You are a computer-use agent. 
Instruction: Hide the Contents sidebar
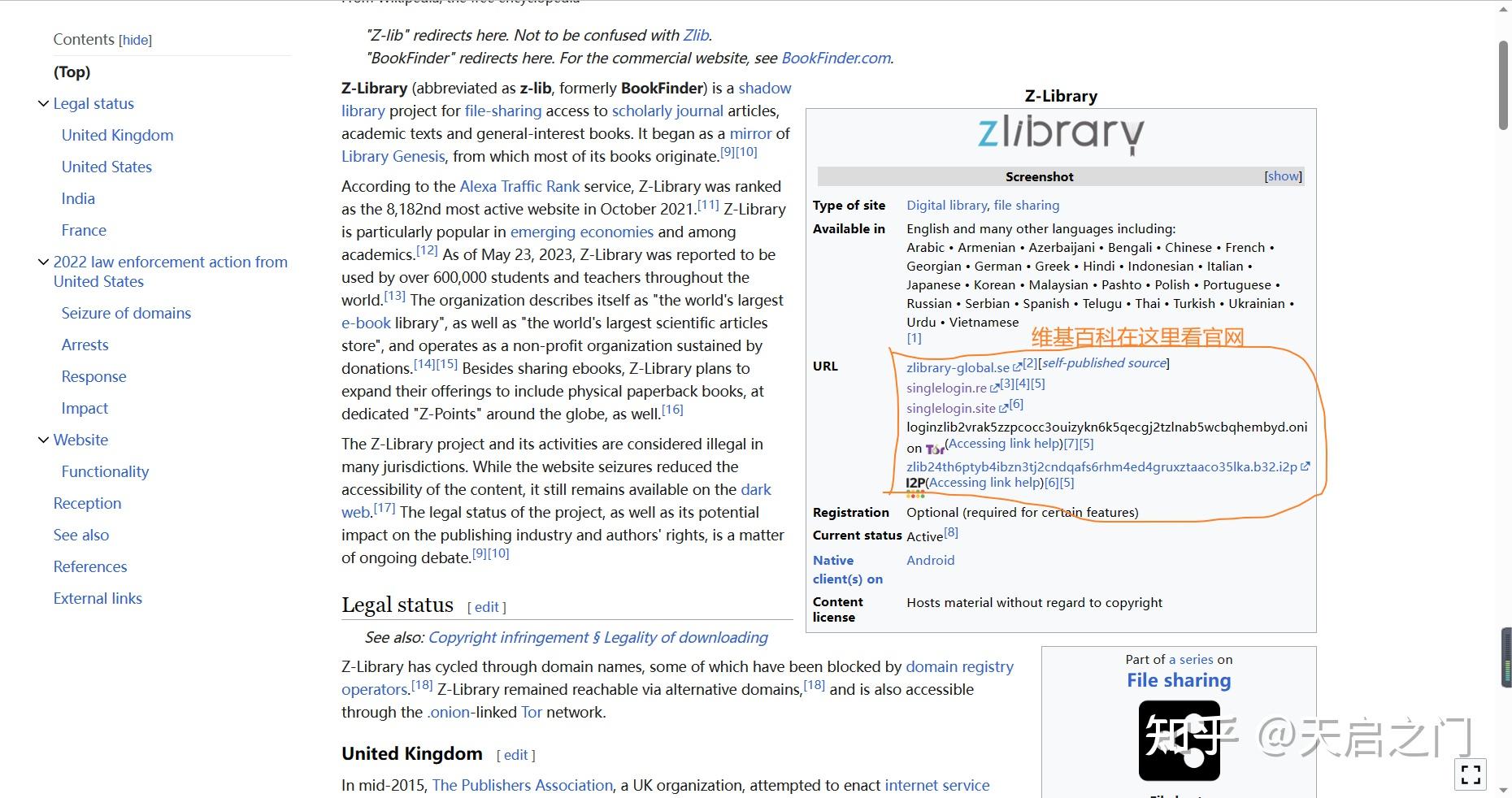pos(136,40)
